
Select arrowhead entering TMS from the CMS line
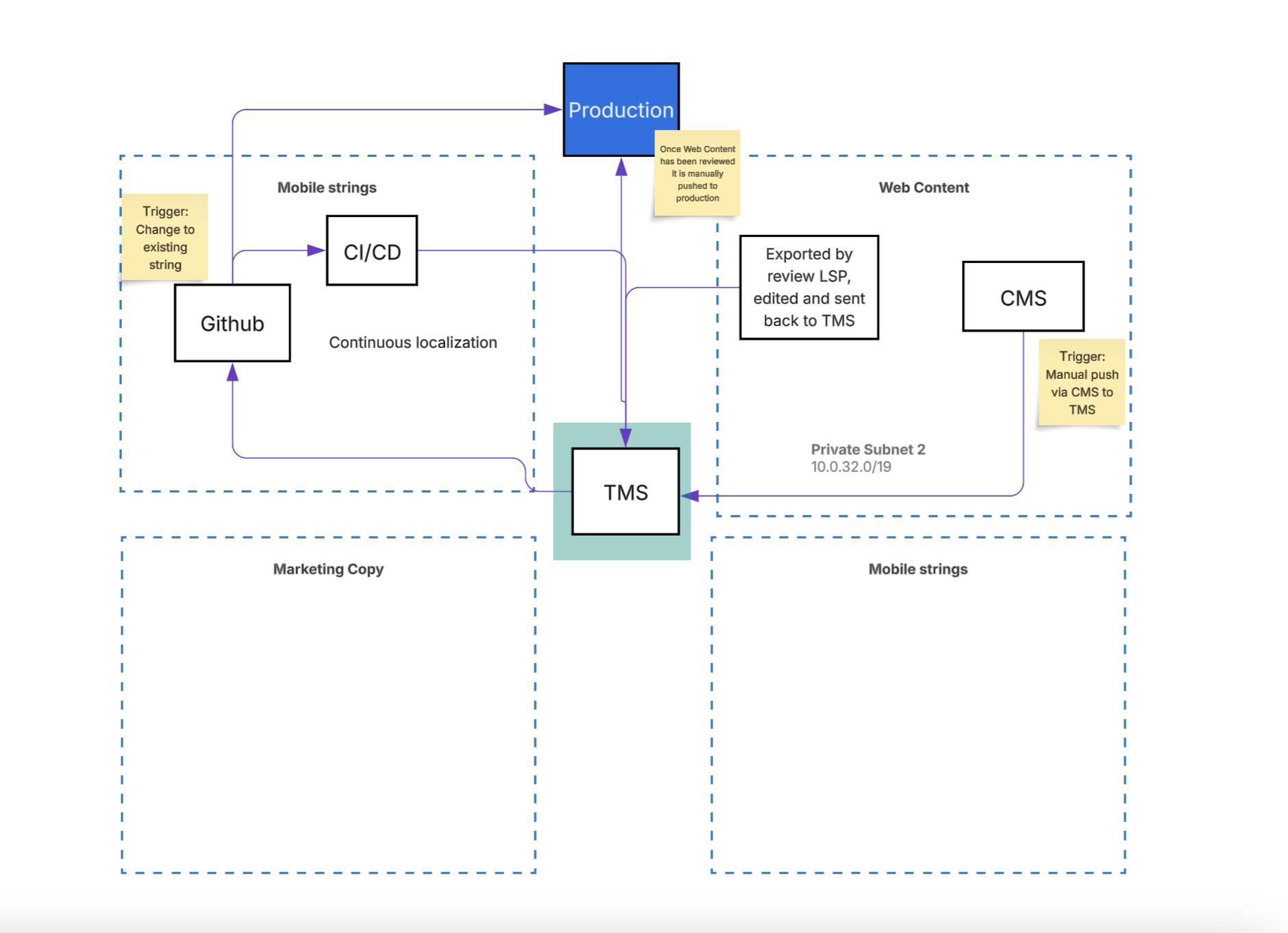point(690,496)
